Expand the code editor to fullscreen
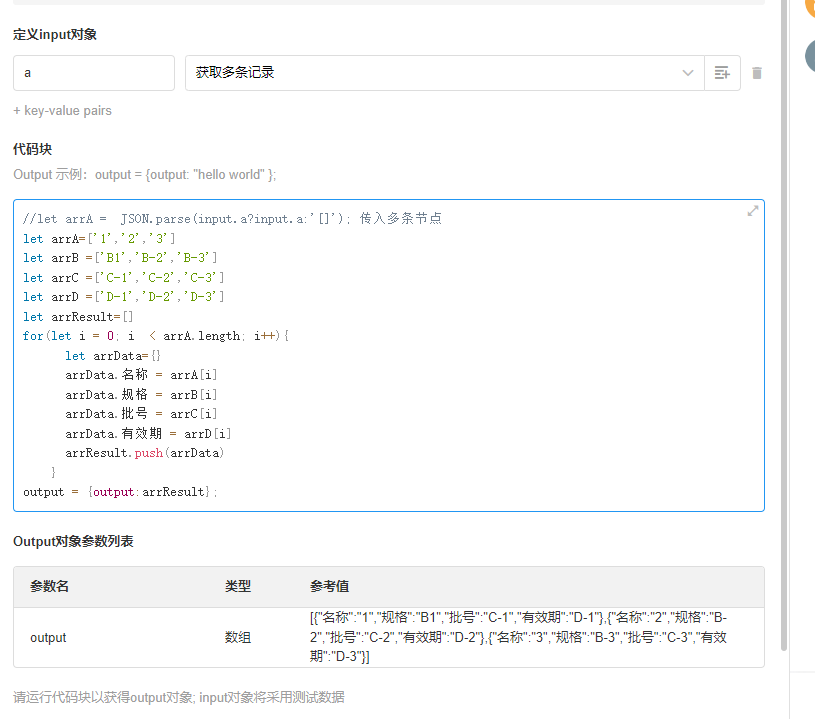The height and width of the screenshot is (719, 815). tap(752, 211)
